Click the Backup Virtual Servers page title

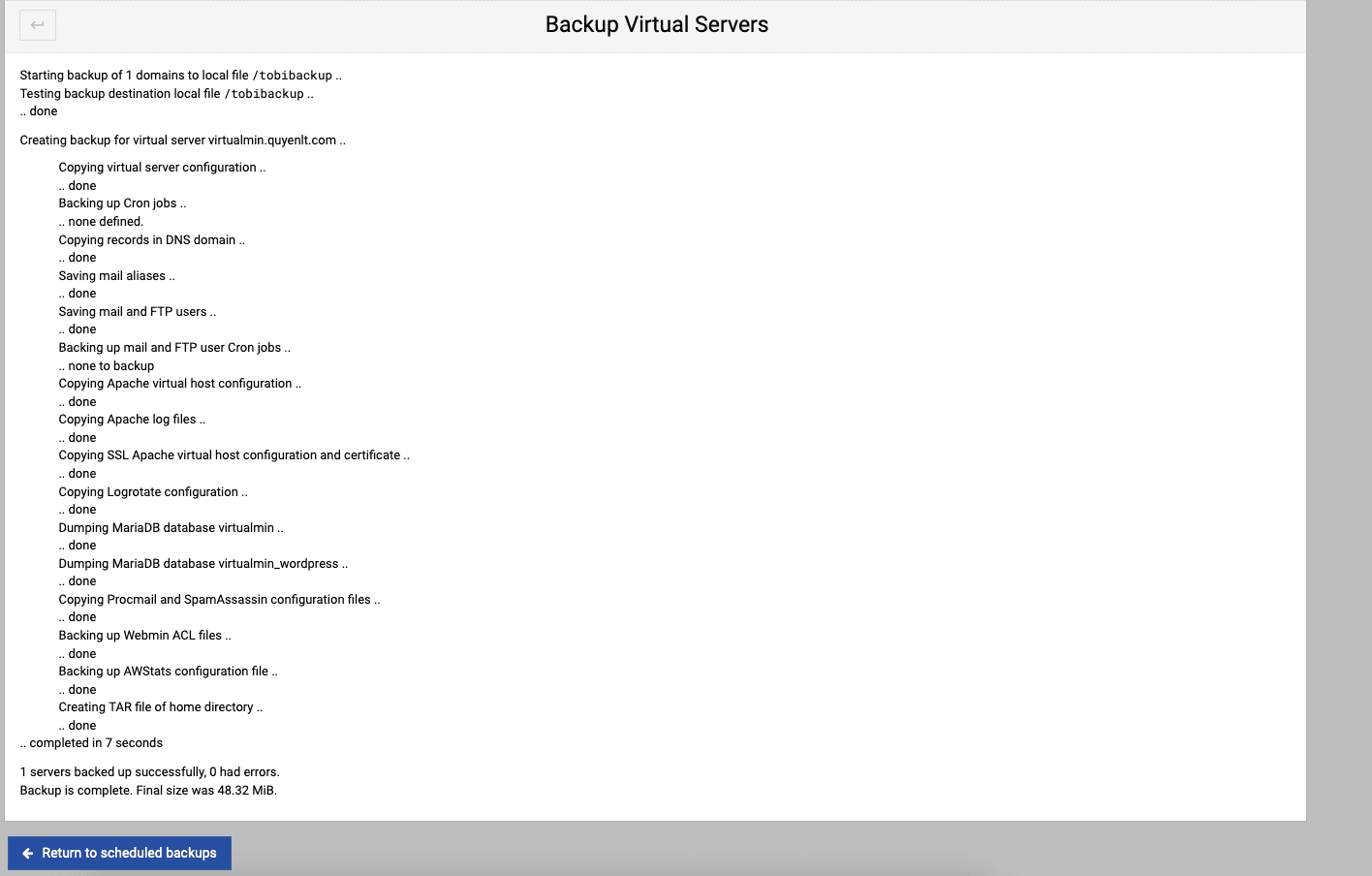pyautogui.click(x=656, y=25)
